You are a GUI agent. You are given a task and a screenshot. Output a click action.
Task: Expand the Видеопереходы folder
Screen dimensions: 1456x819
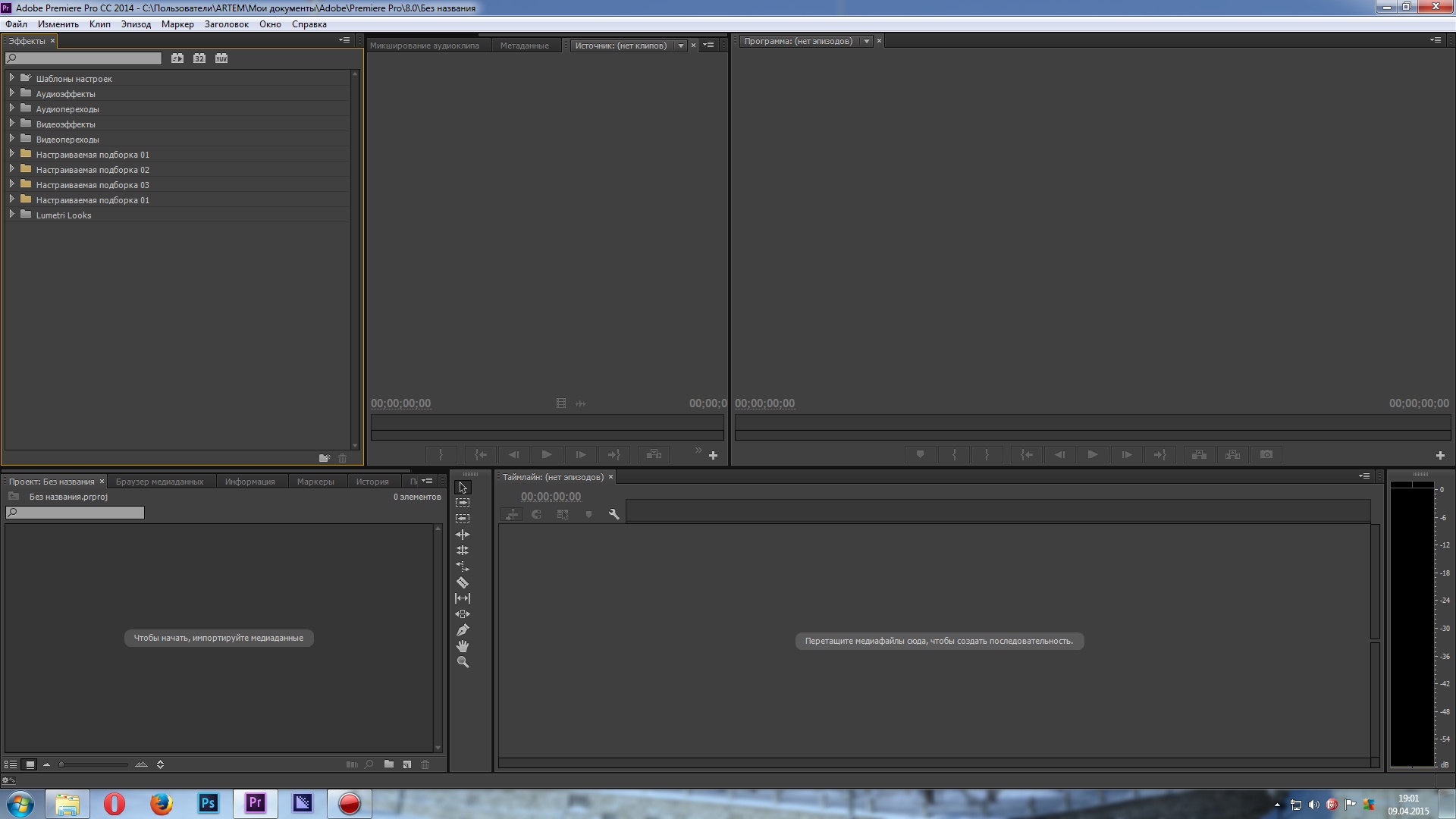pos(11,138)
